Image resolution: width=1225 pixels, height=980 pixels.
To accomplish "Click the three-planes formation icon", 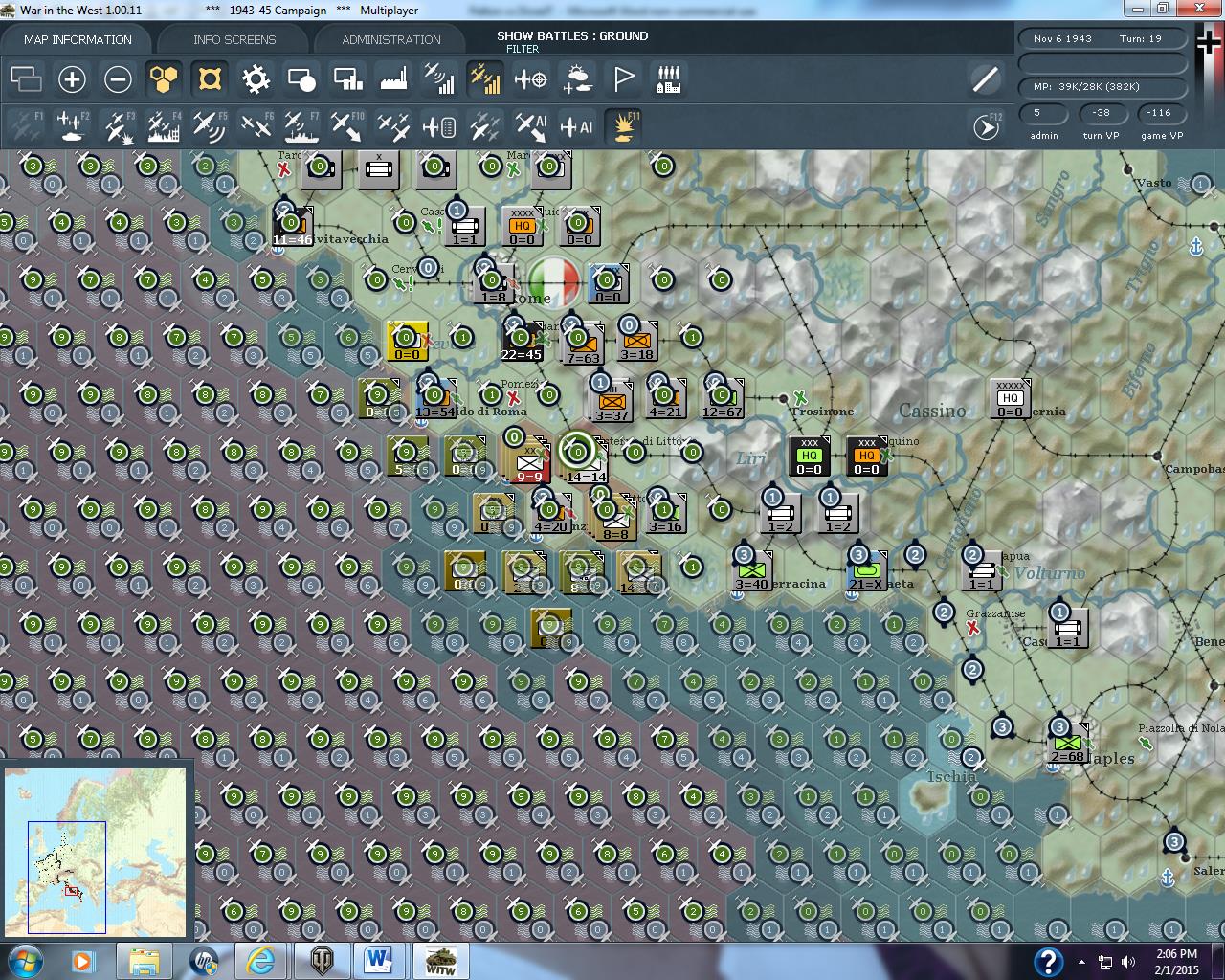I will pyautogui.click(x=393, y=126).
